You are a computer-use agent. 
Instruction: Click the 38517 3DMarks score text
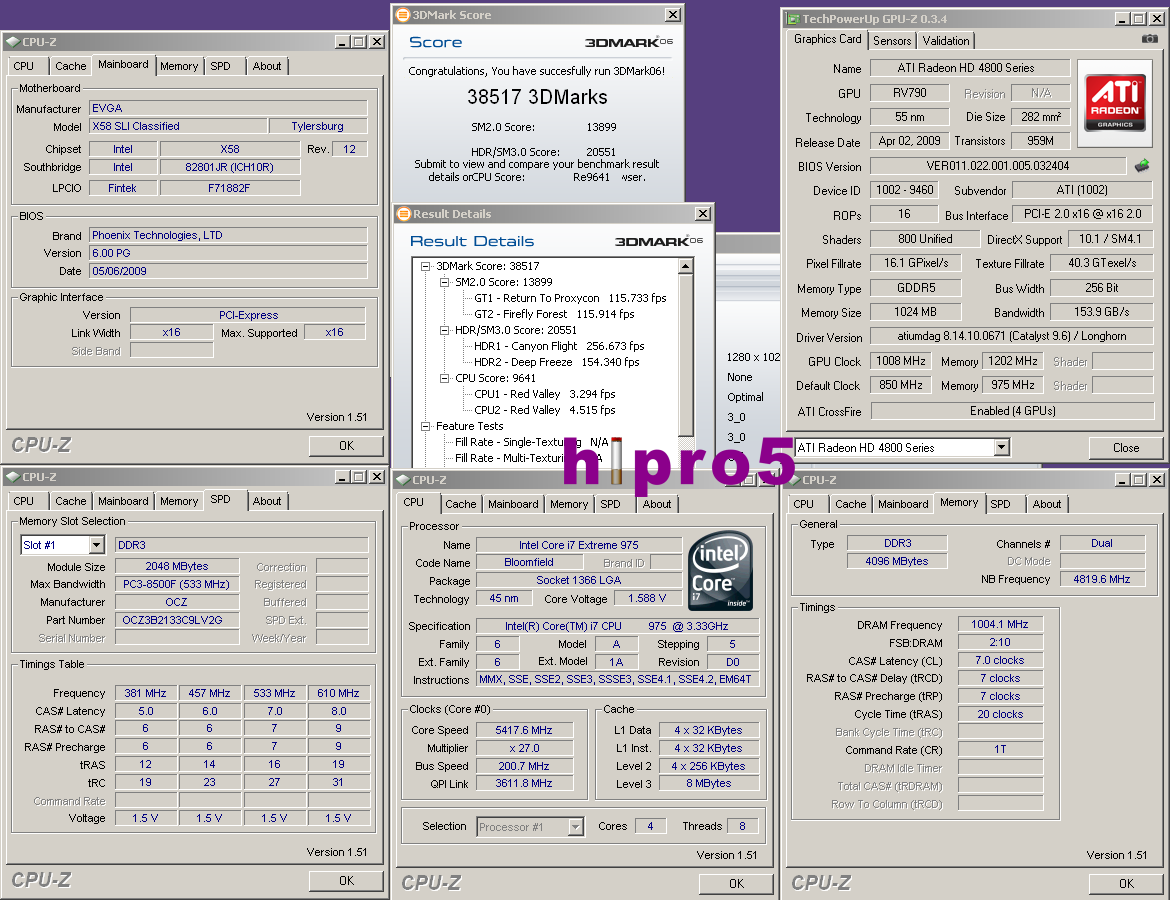pos(537,97)
